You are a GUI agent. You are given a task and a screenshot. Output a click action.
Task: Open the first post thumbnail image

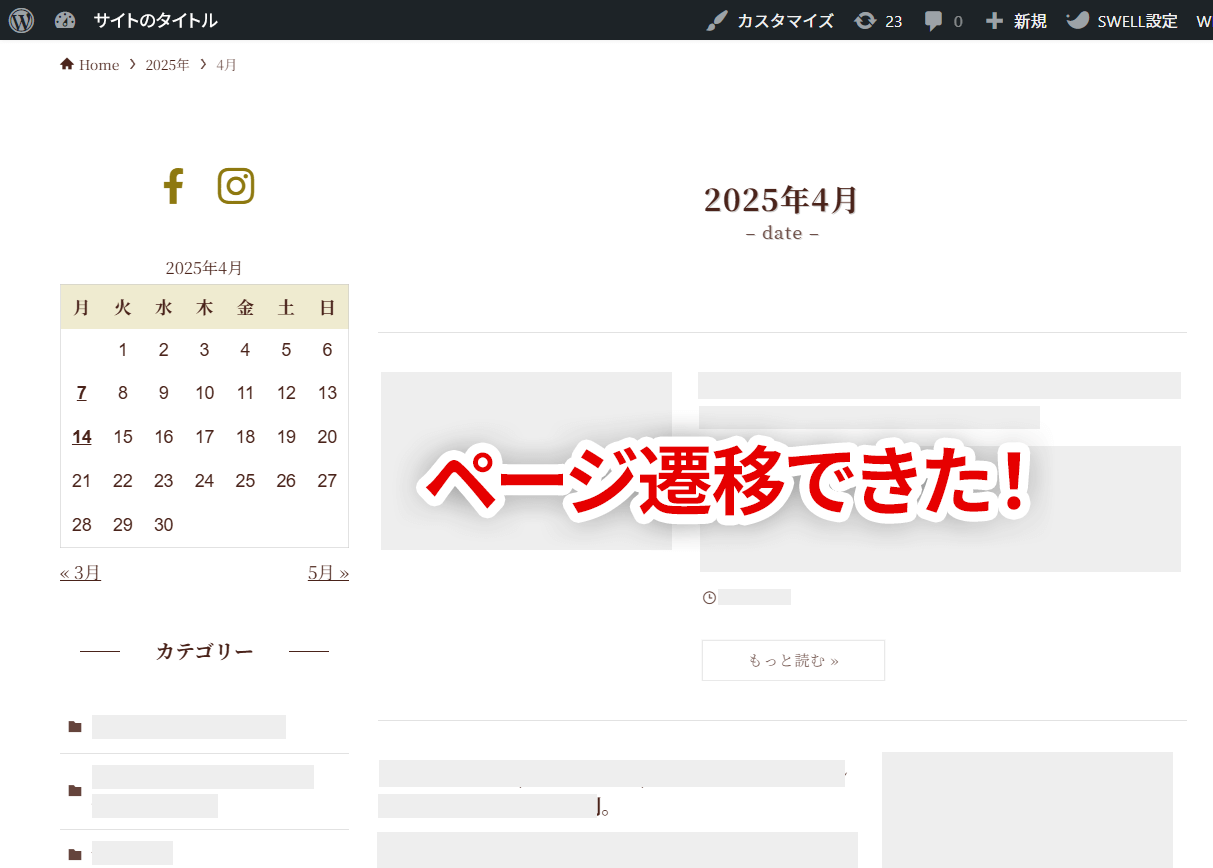coord(526,461)
